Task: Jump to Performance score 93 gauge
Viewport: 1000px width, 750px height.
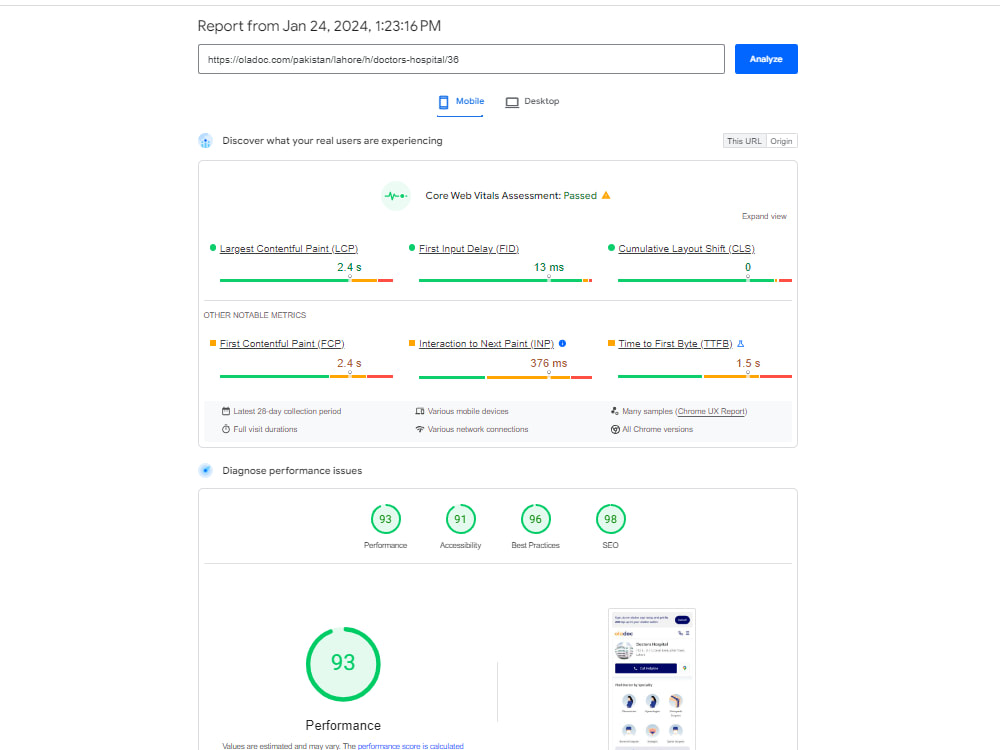Action: tap(385, 519)
